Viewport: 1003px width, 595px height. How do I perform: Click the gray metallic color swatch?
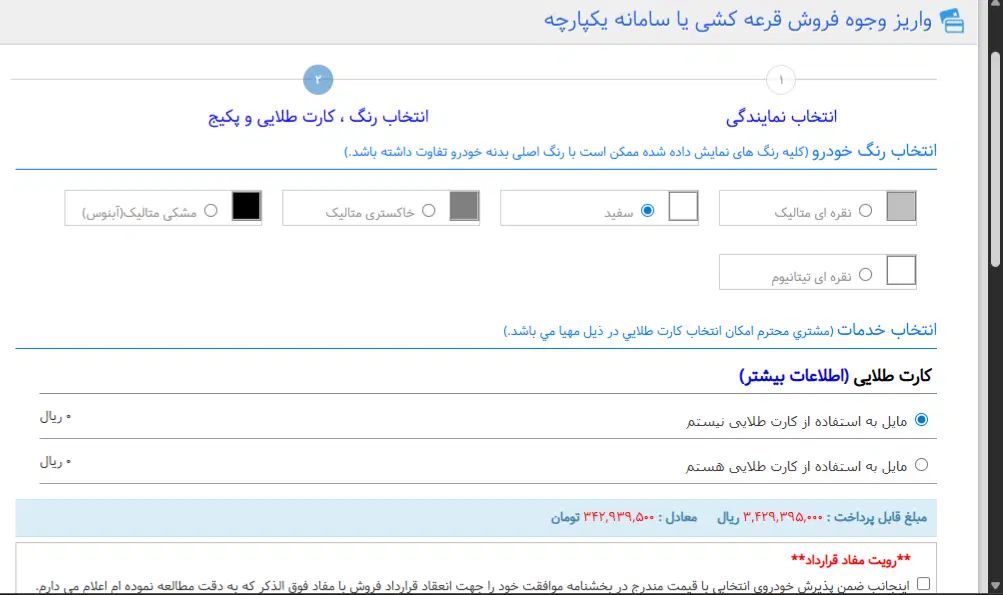point(464,207)
